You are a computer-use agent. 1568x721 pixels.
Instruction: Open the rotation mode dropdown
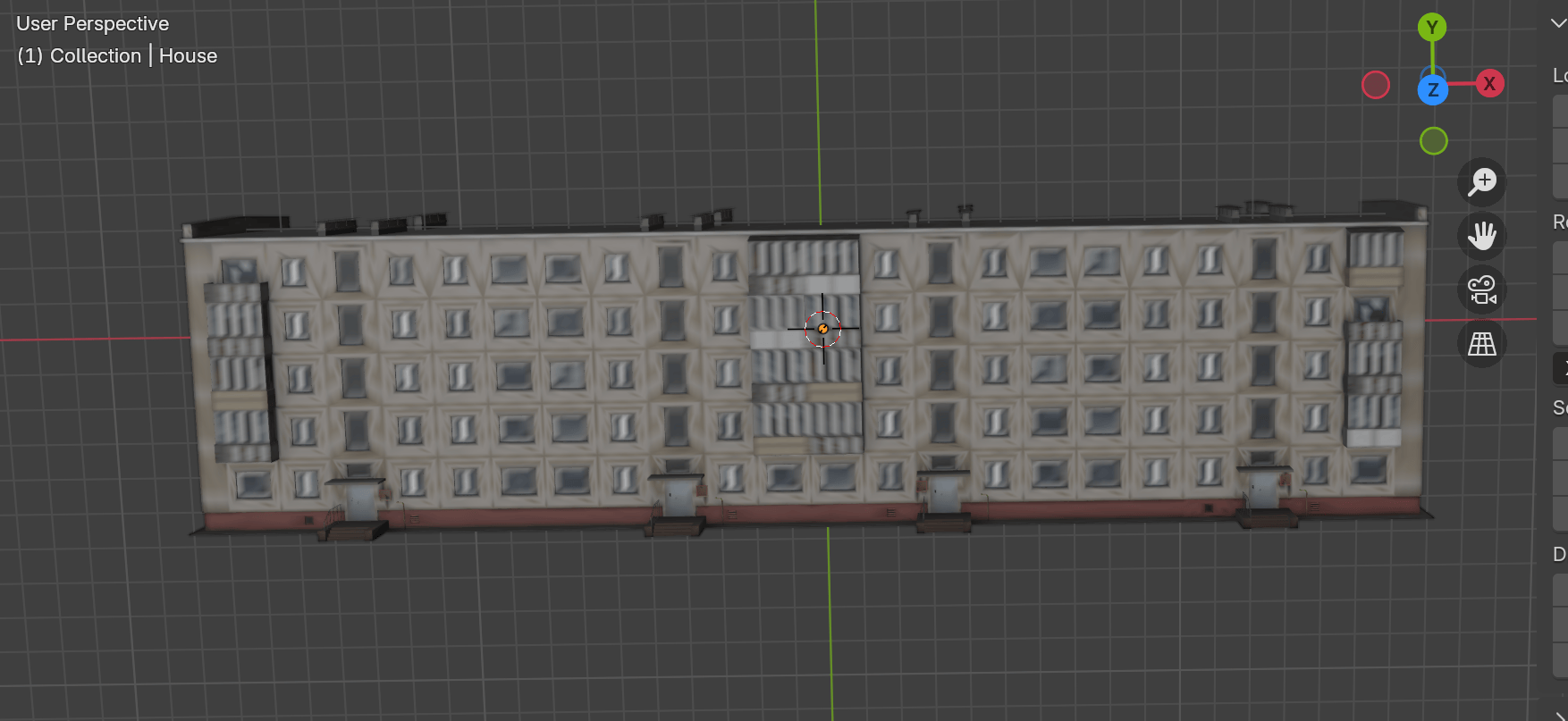tap(1561, 368)
